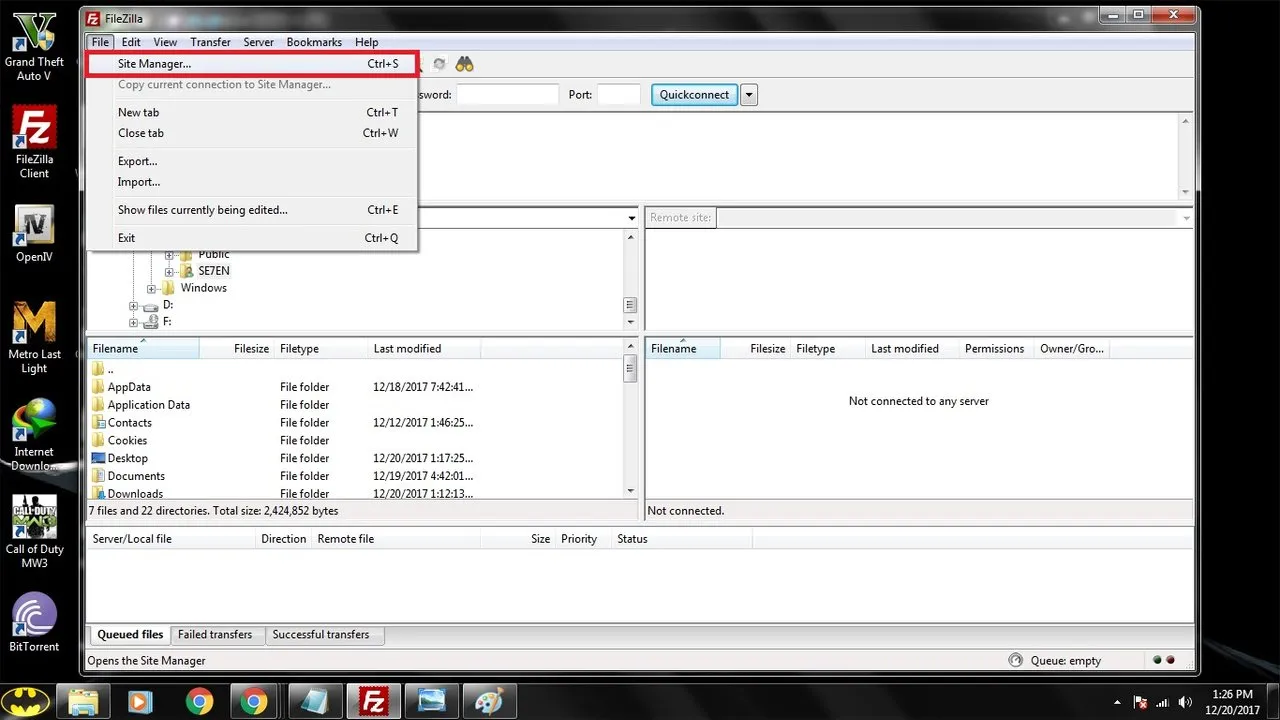Select the Application Data folder row
This screenshot has width=1280, height=720.
point(355,405)
